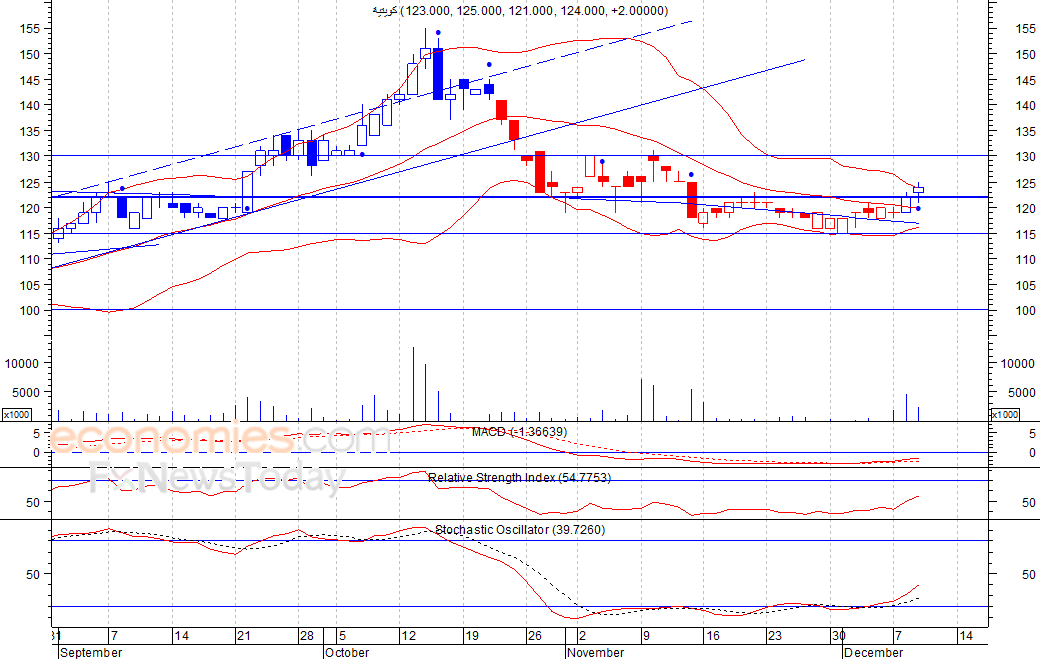The width and height of the screenshot is (1040, 659).
Task: Click date label 21 in September
Action: pyautogui.click(x=244, y=636)
